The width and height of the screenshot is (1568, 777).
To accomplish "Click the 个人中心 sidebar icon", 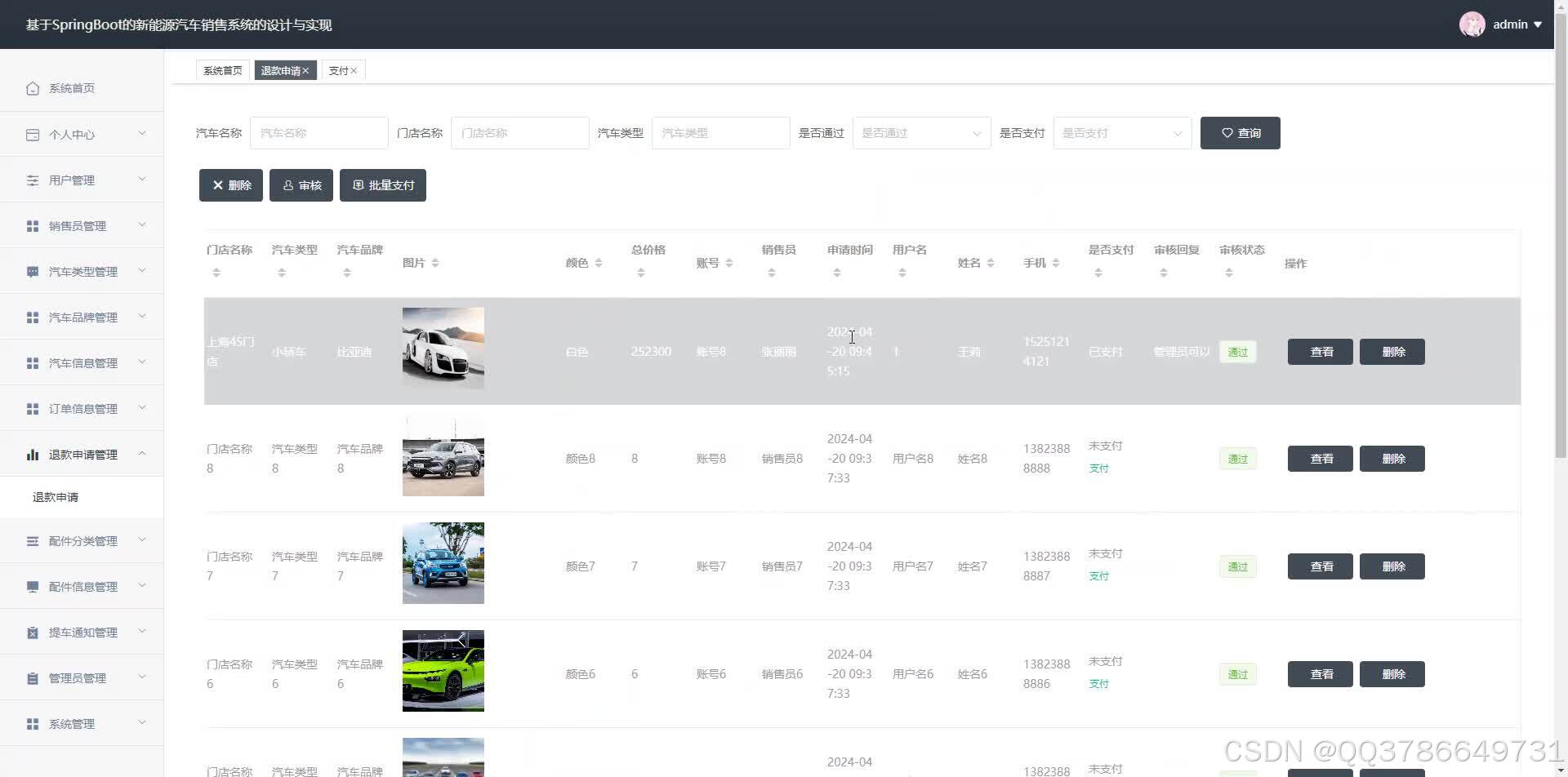I will coord(33,135).
